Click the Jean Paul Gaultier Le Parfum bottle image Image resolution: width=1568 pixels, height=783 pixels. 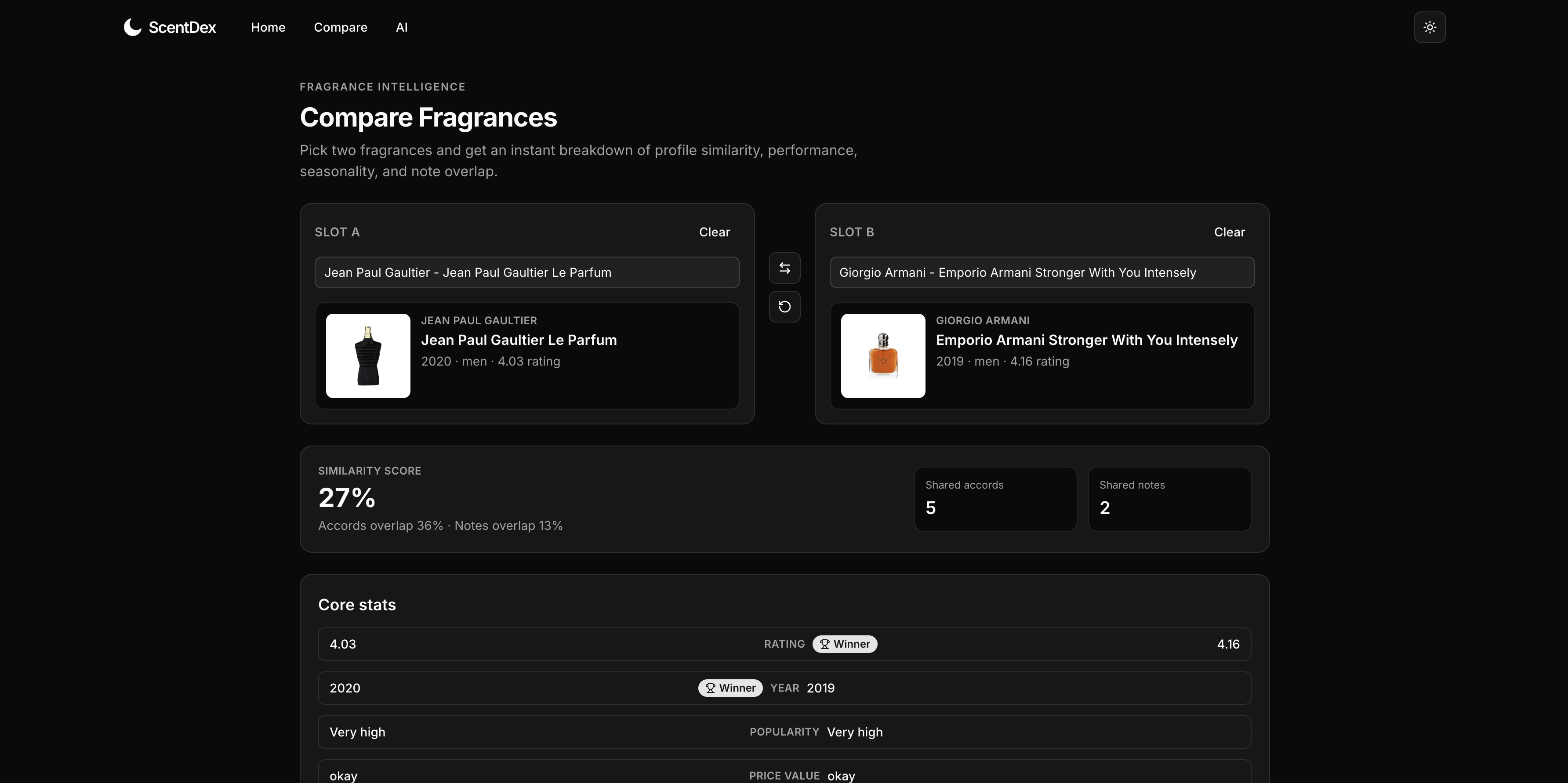tap(368, 356)
